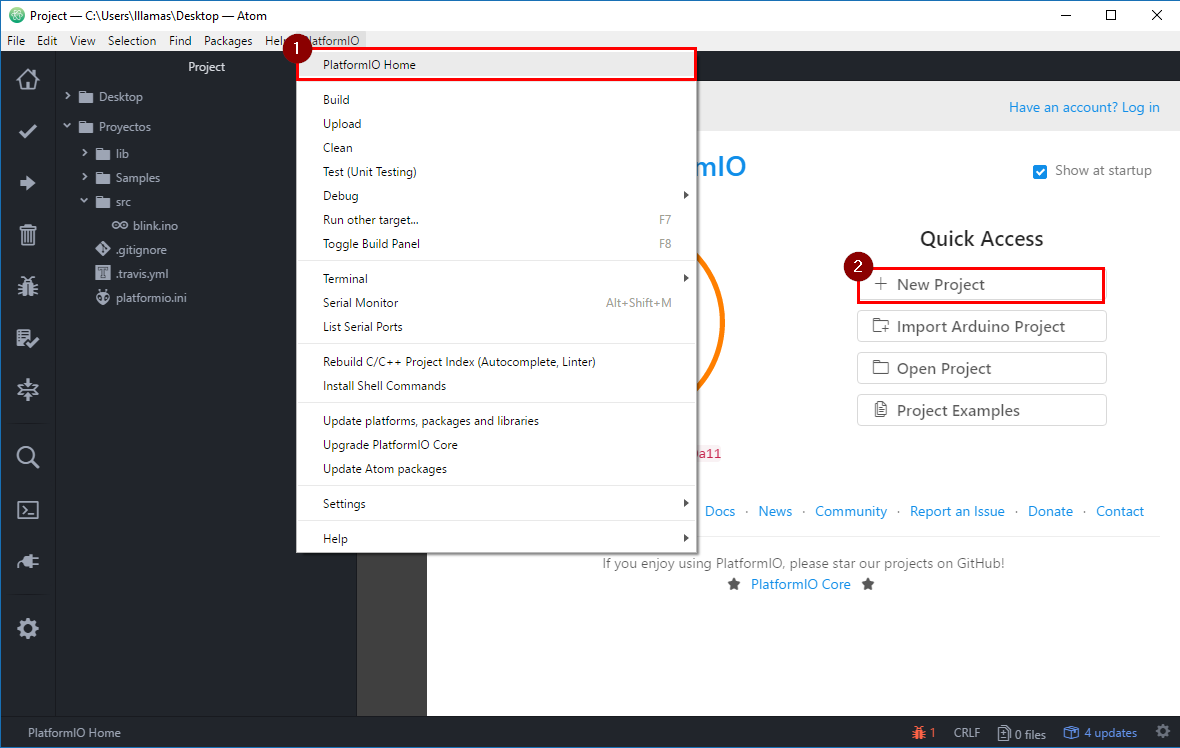
Task: Click the Serial Monitor plug icon
Action: click(28, 561)
